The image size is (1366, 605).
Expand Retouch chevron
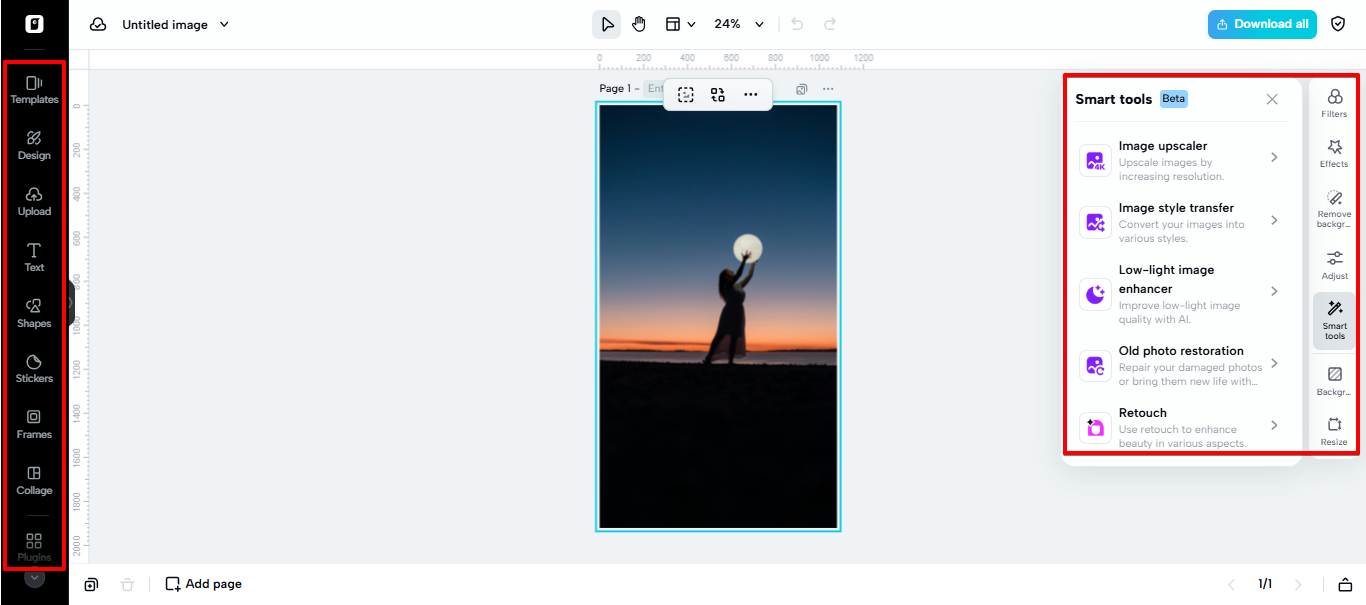1274,425
